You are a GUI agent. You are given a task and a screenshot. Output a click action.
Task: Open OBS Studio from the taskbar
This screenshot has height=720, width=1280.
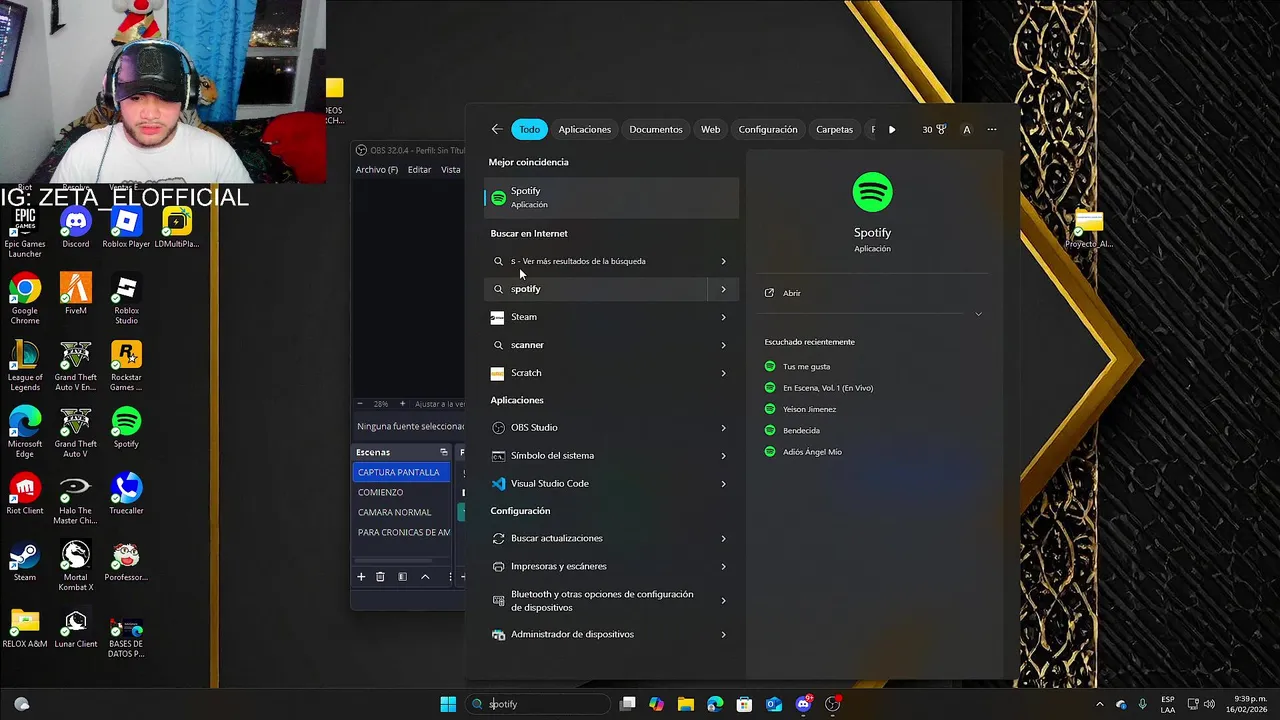[832, 704]
